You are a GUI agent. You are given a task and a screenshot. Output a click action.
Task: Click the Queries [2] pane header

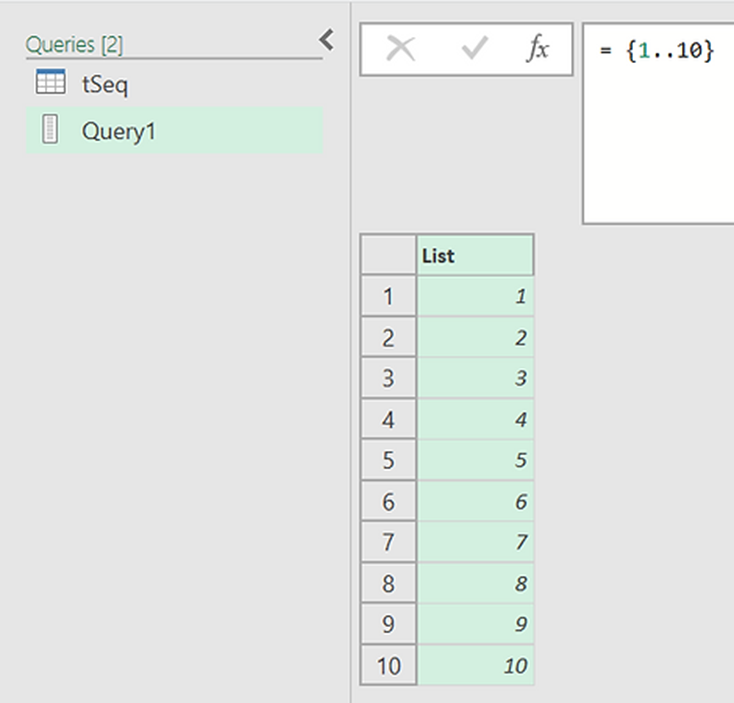coord(75,44)
